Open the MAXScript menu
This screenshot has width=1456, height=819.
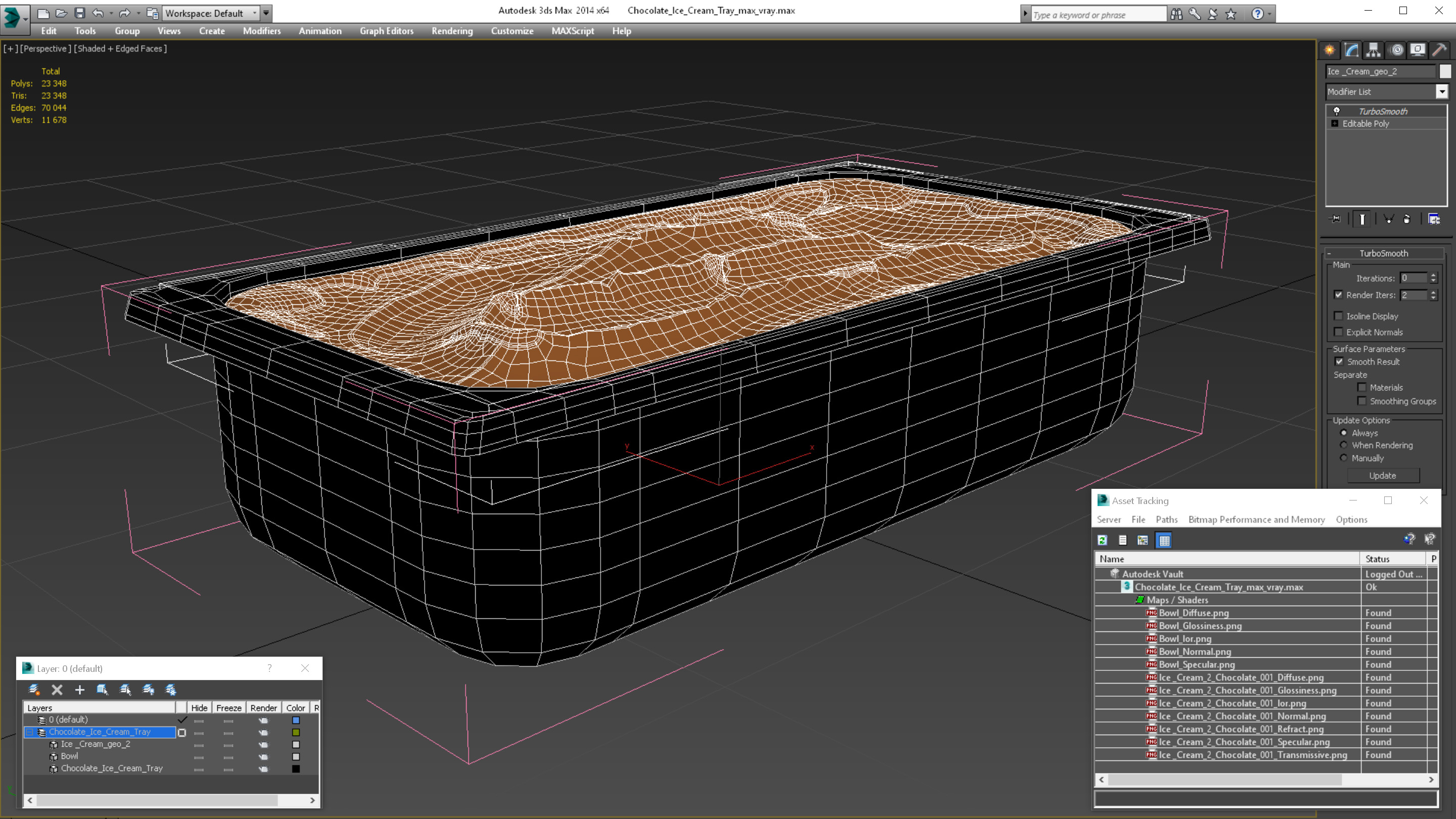coord(573,31)
